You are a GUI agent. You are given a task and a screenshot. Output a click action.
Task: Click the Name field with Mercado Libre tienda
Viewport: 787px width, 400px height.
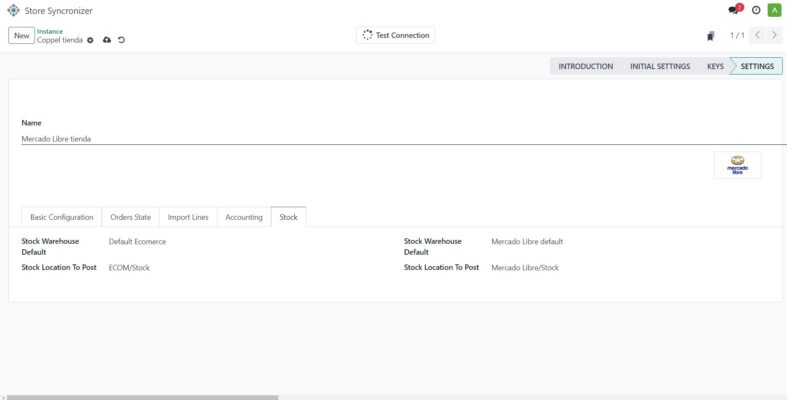click(402, 139)
